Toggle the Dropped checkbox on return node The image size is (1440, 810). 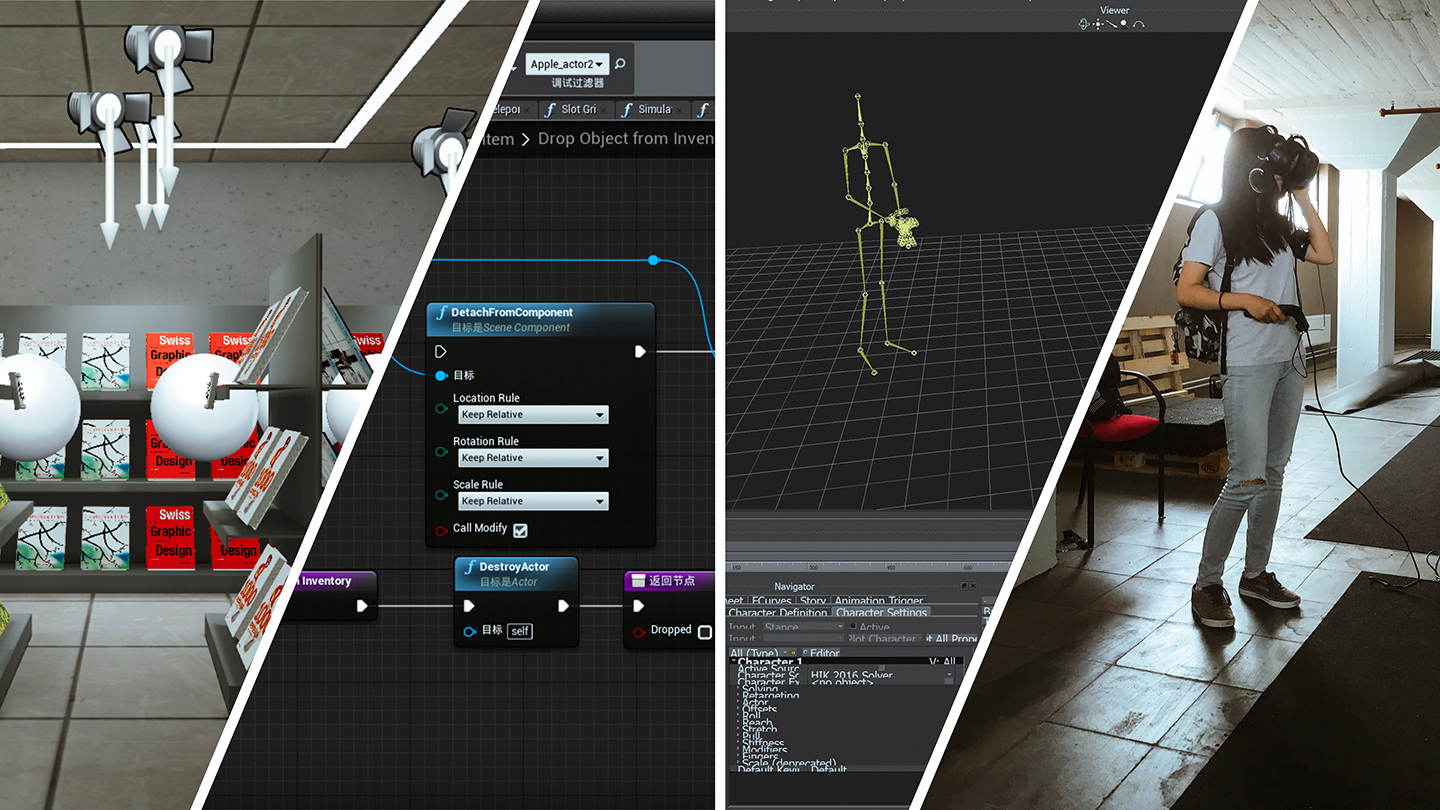click(705, 632)
